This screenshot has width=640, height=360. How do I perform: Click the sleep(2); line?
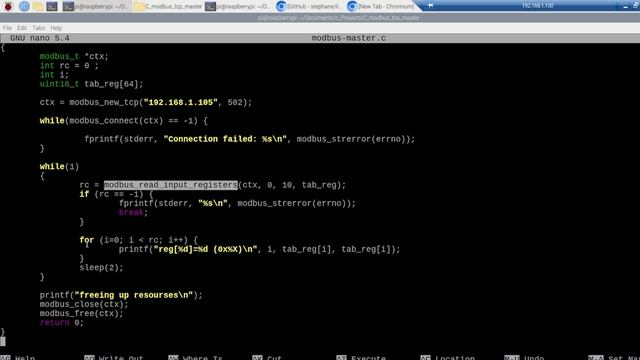(101, 268)
